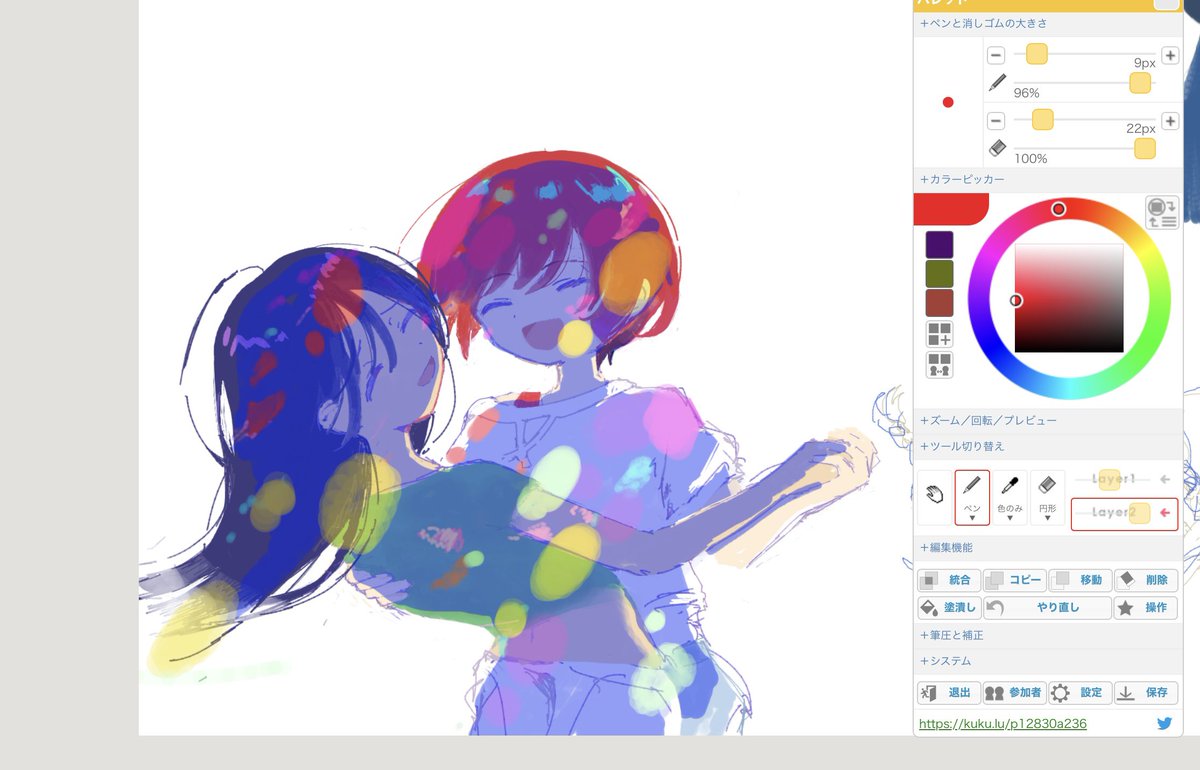The image size is (1200, 770).
Task: Collapse the ツール切り替え section
Action: [1047, 446]
